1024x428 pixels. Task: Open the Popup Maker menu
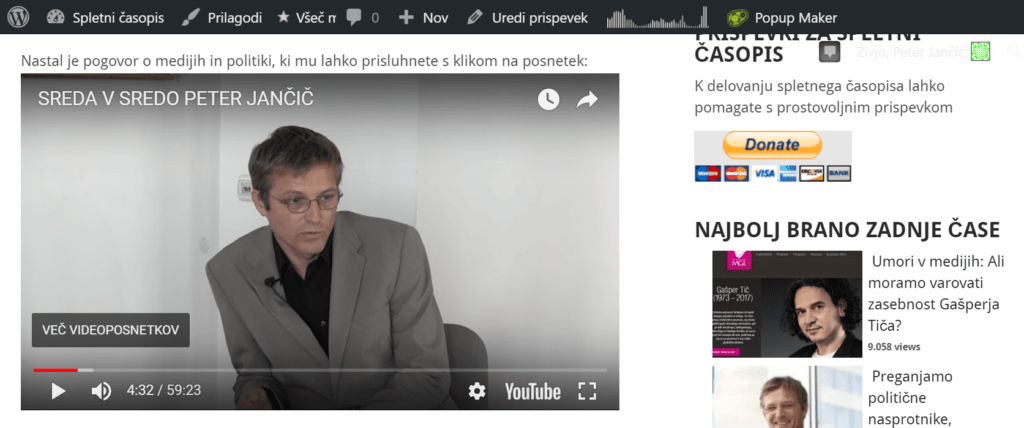(x=782, y=18)
